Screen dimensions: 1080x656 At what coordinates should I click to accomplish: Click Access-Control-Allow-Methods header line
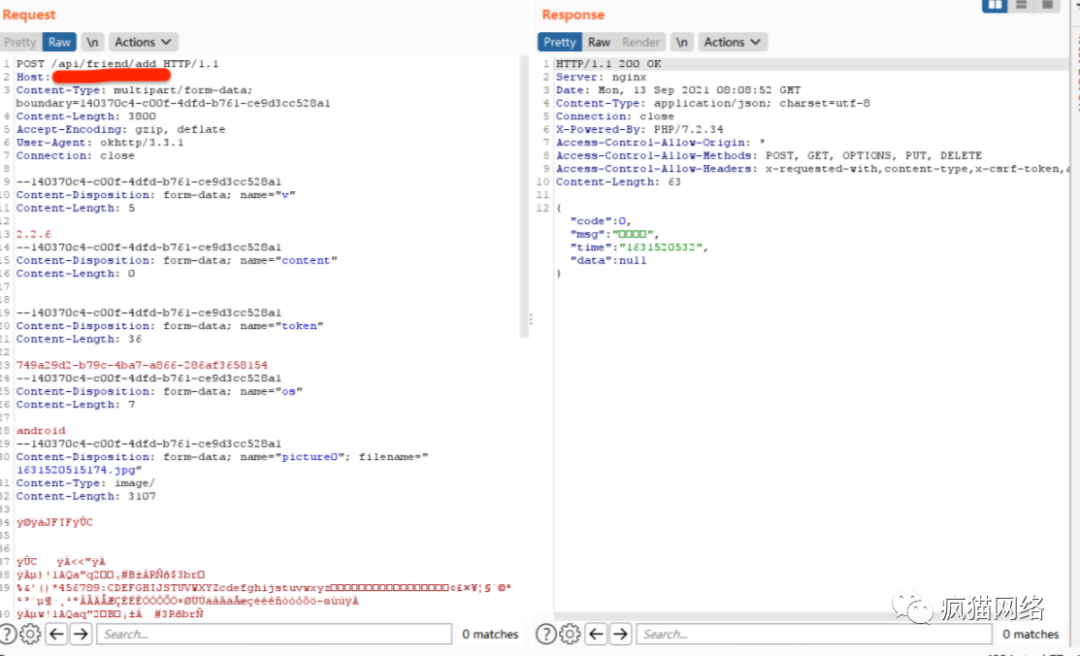[769, 156]
